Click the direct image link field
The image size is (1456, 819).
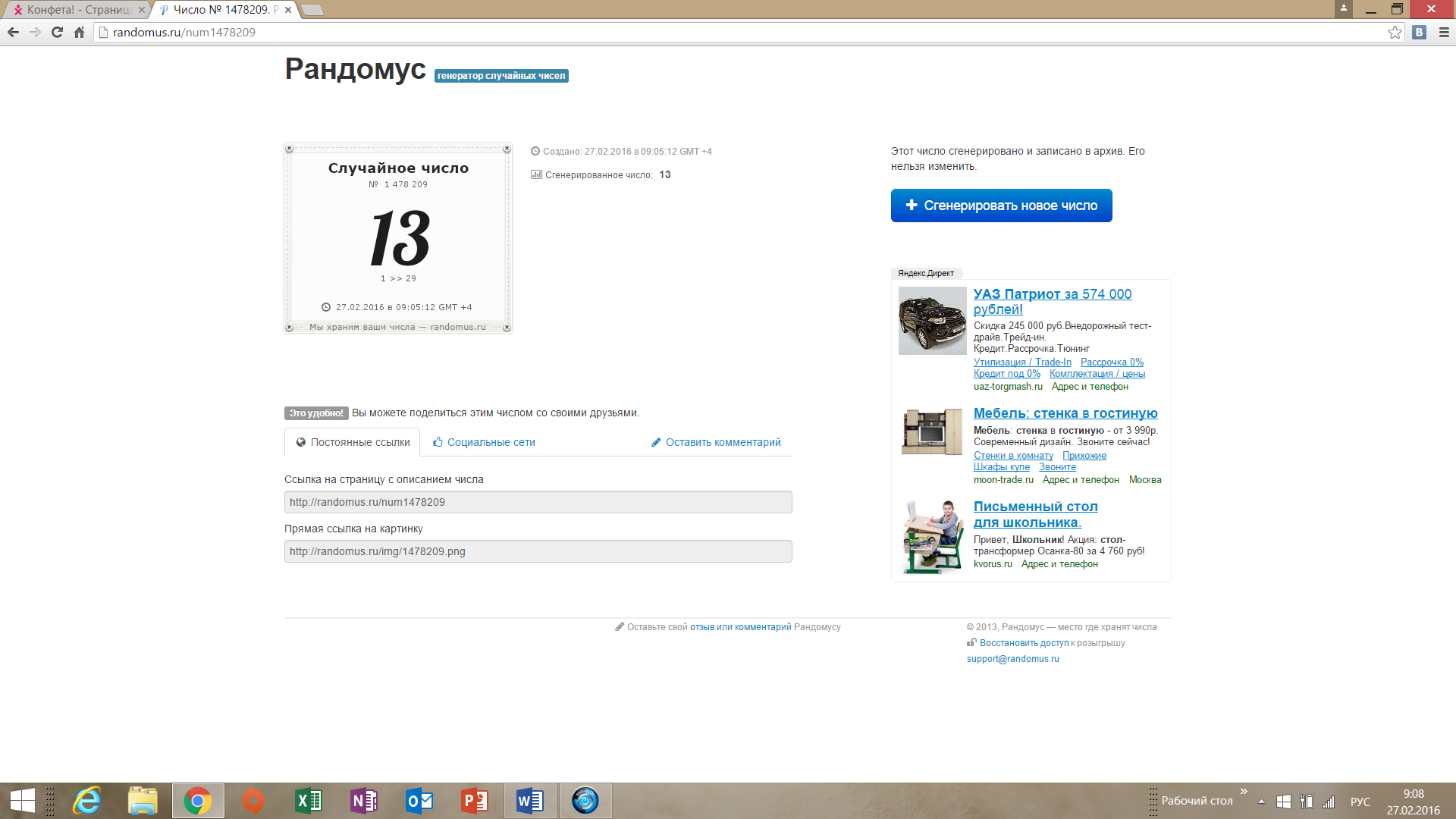click(x=538, y=551)
